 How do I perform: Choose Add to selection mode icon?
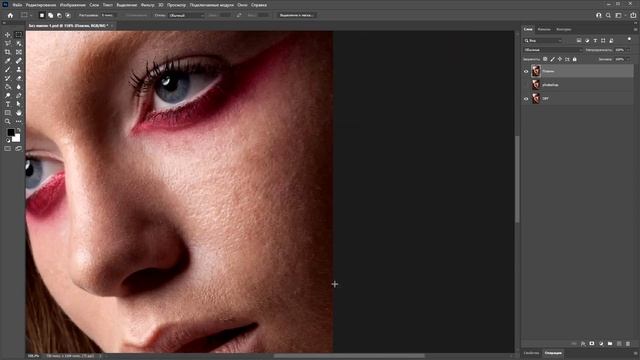pyautogui.click(x=51, y=15)
